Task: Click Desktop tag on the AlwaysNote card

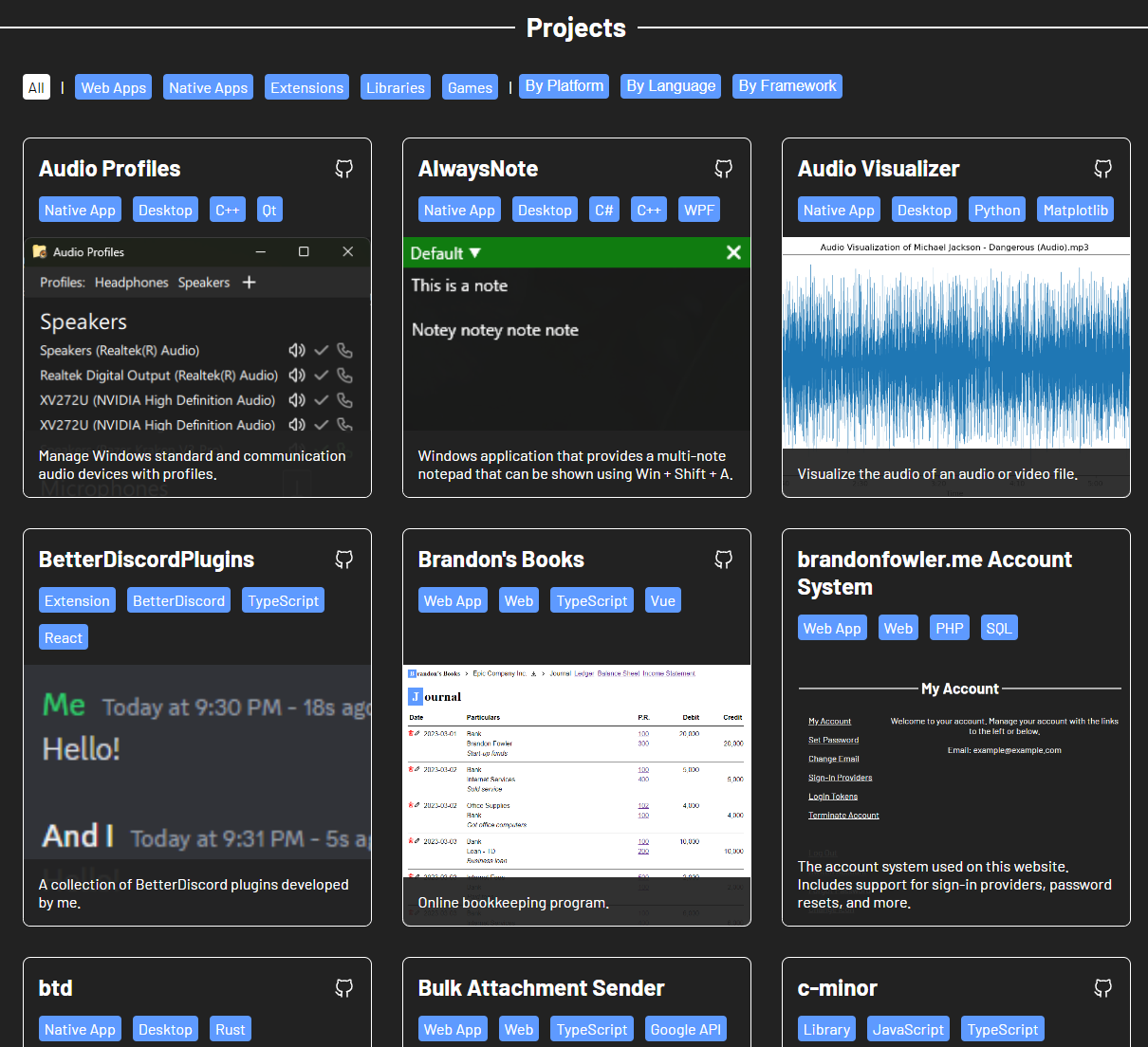Action: [x=545, y=210]
